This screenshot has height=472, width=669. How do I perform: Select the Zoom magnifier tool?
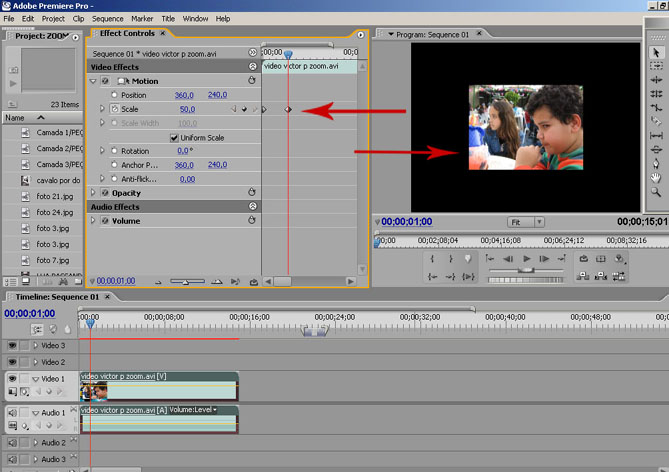pos(656,191)
